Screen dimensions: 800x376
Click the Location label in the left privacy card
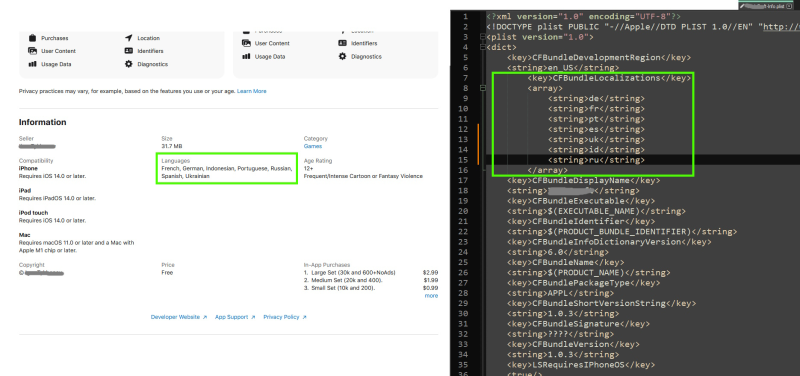click(148, 38)
